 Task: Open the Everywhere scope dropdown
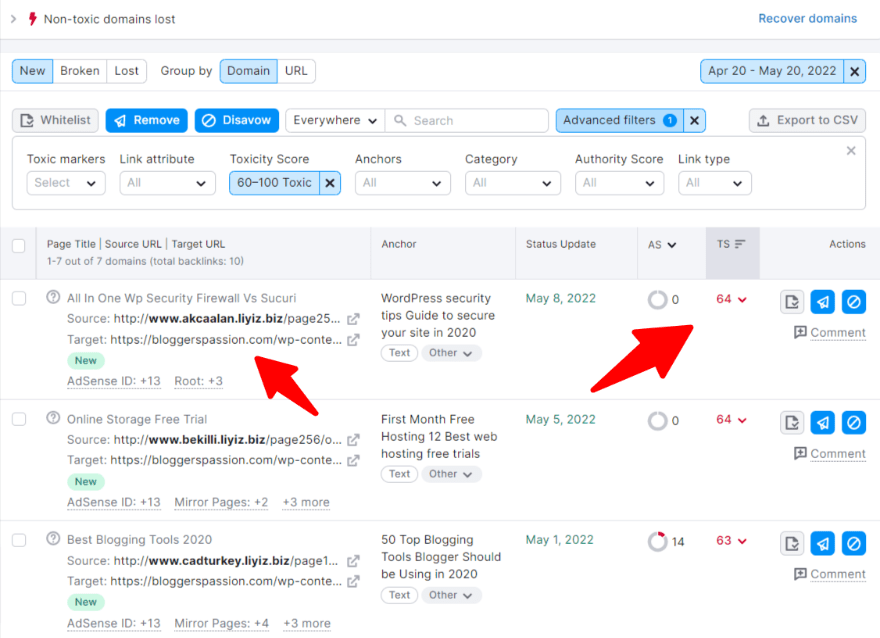click(334, 119)
